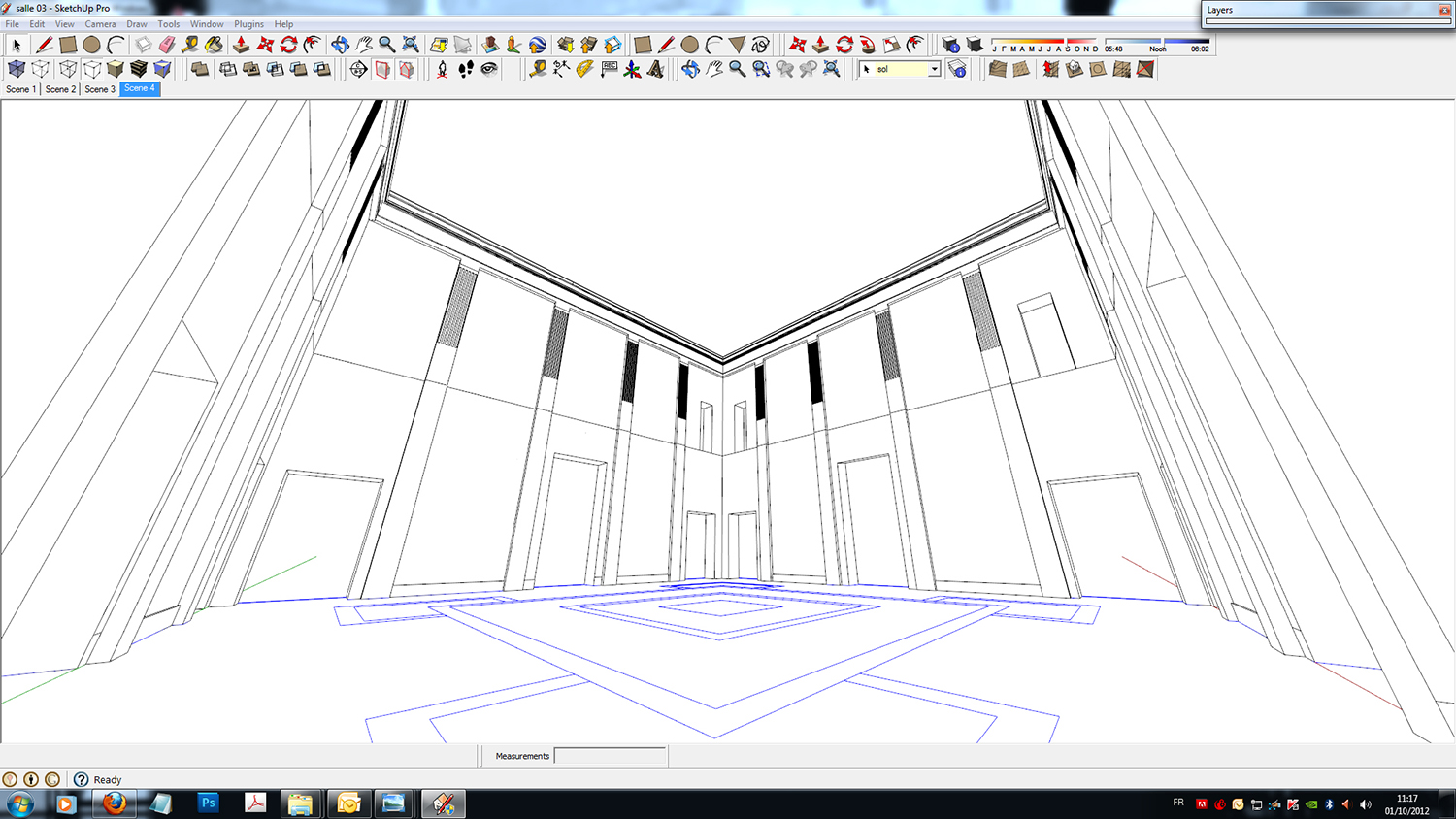The height and width of the screenshot is (819, 1456).
Task: Click the status bar help question mark
Action: click(x=82, y=779)
